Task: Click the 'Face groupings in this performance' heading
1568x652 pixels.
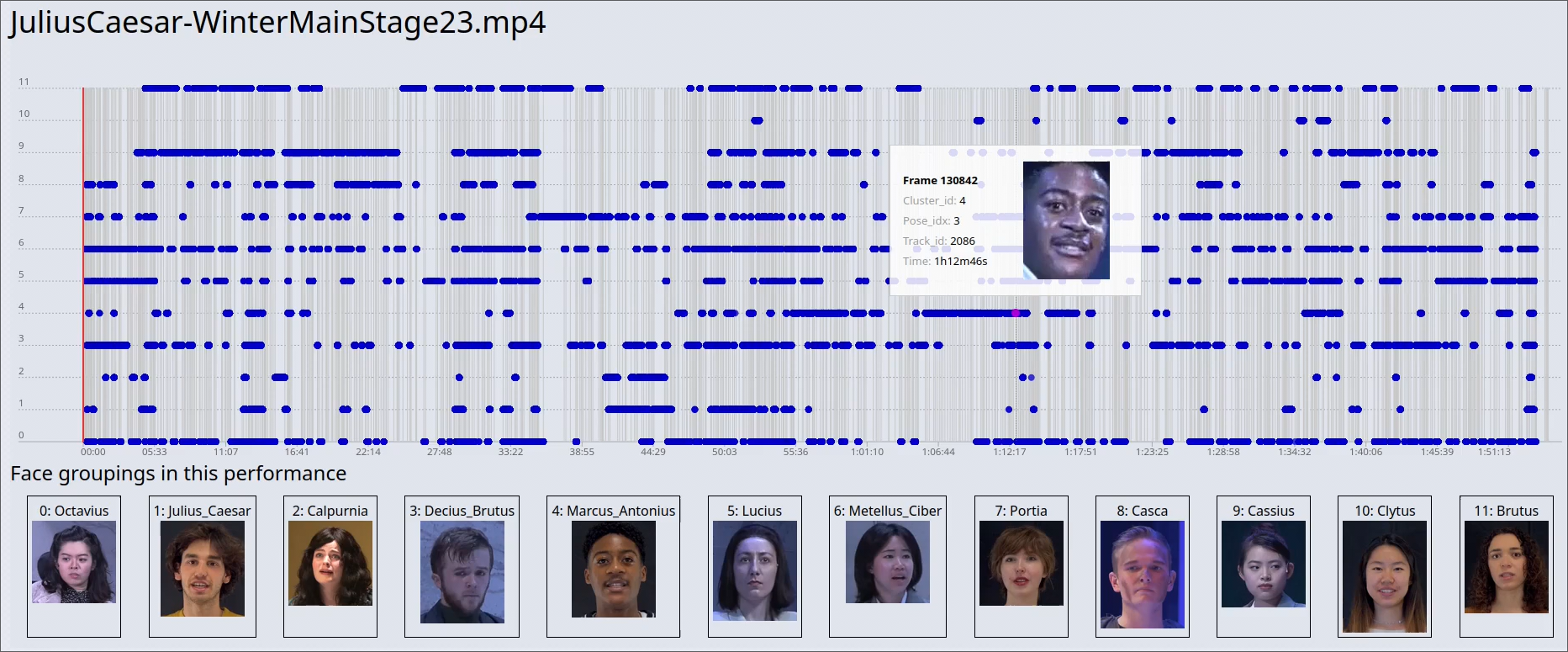Action: point(178,474)
